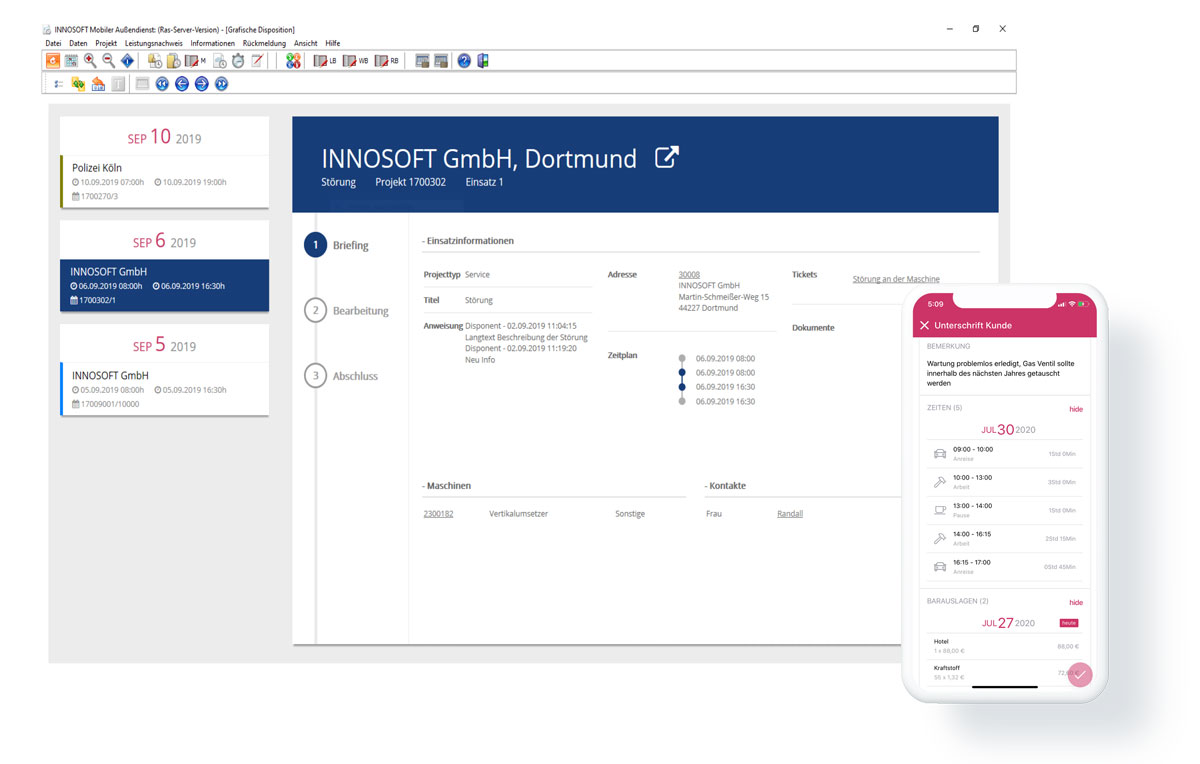Click the SEP 10 2019 date header

click(164, 137)
